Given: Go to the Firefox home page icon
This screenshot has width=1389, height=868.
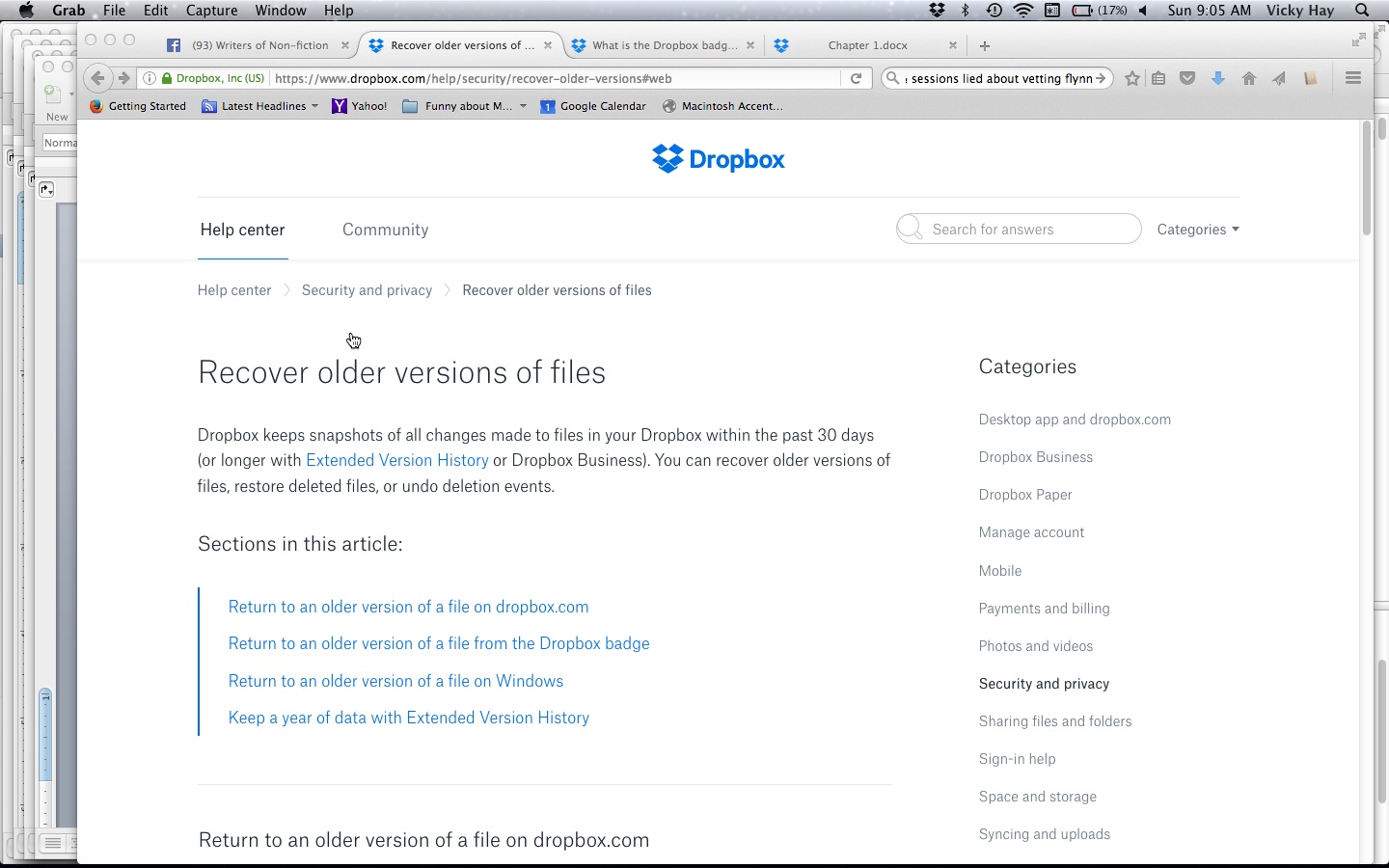Looking at the screenshot, I should point(1249,79).
